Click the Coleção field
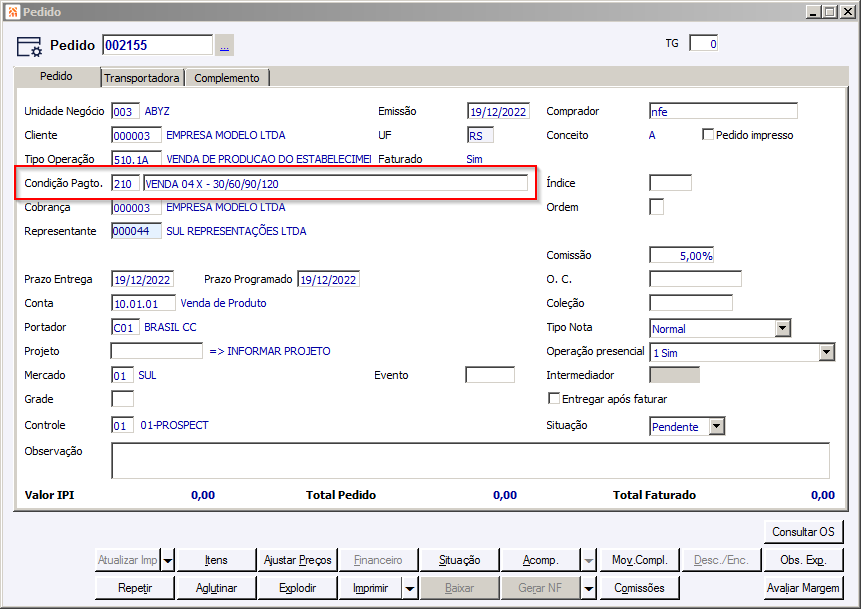The image size is (861, 609). point(691,303)
